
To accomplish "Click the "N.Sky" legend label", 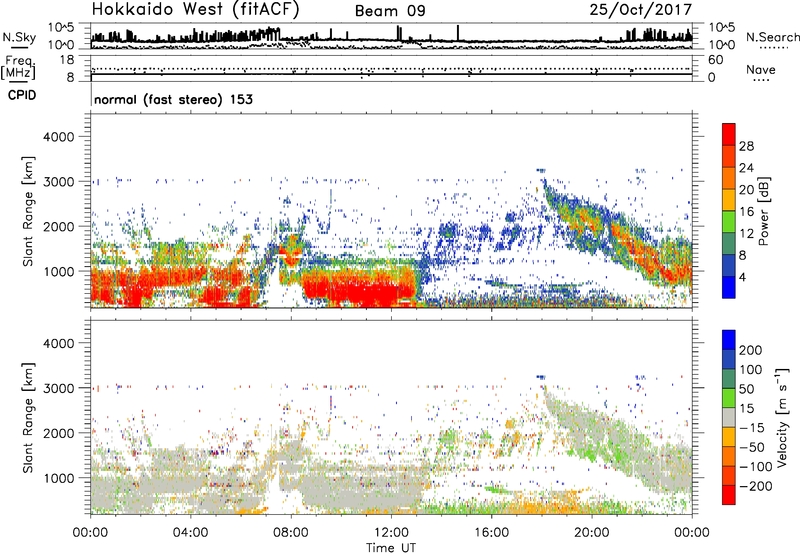I will [19, 37].
